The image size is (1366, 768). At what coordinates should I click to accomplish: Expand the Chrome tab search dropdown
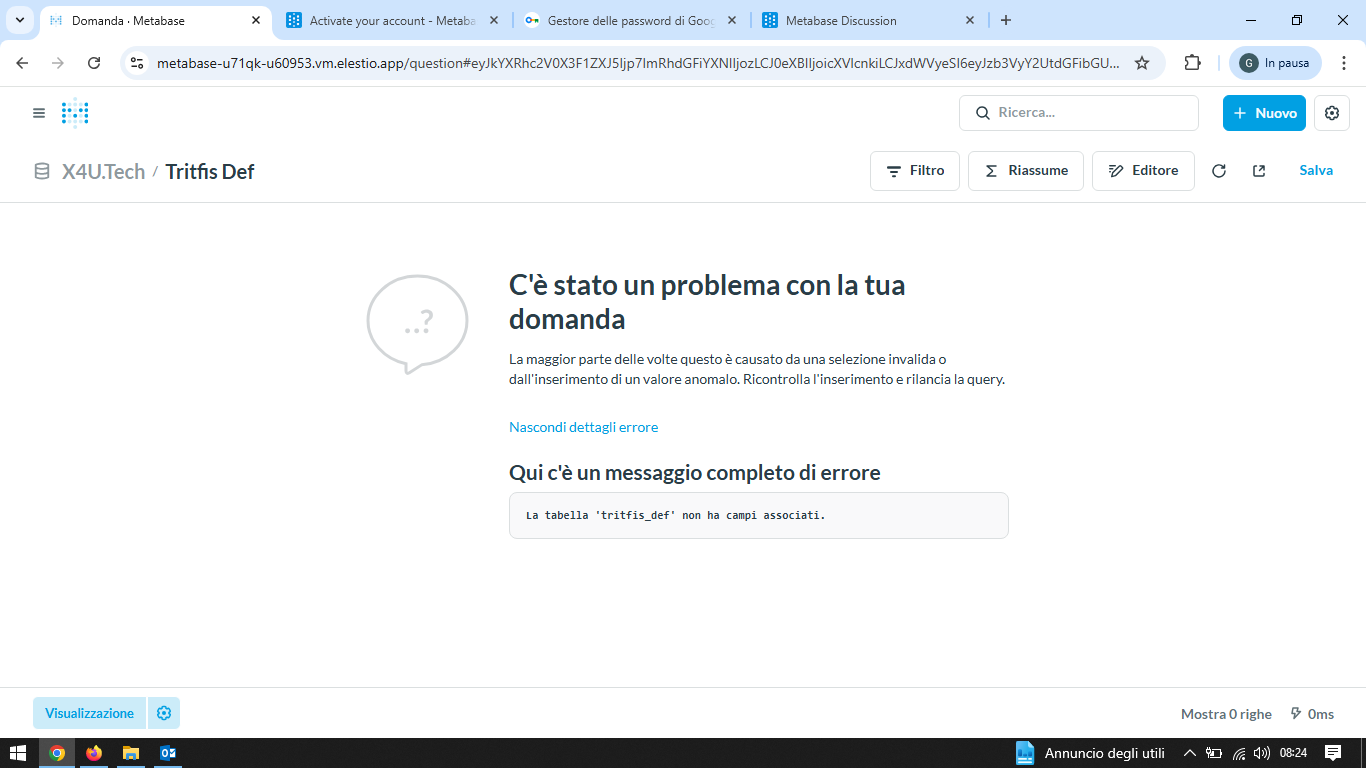coord(19,20)
